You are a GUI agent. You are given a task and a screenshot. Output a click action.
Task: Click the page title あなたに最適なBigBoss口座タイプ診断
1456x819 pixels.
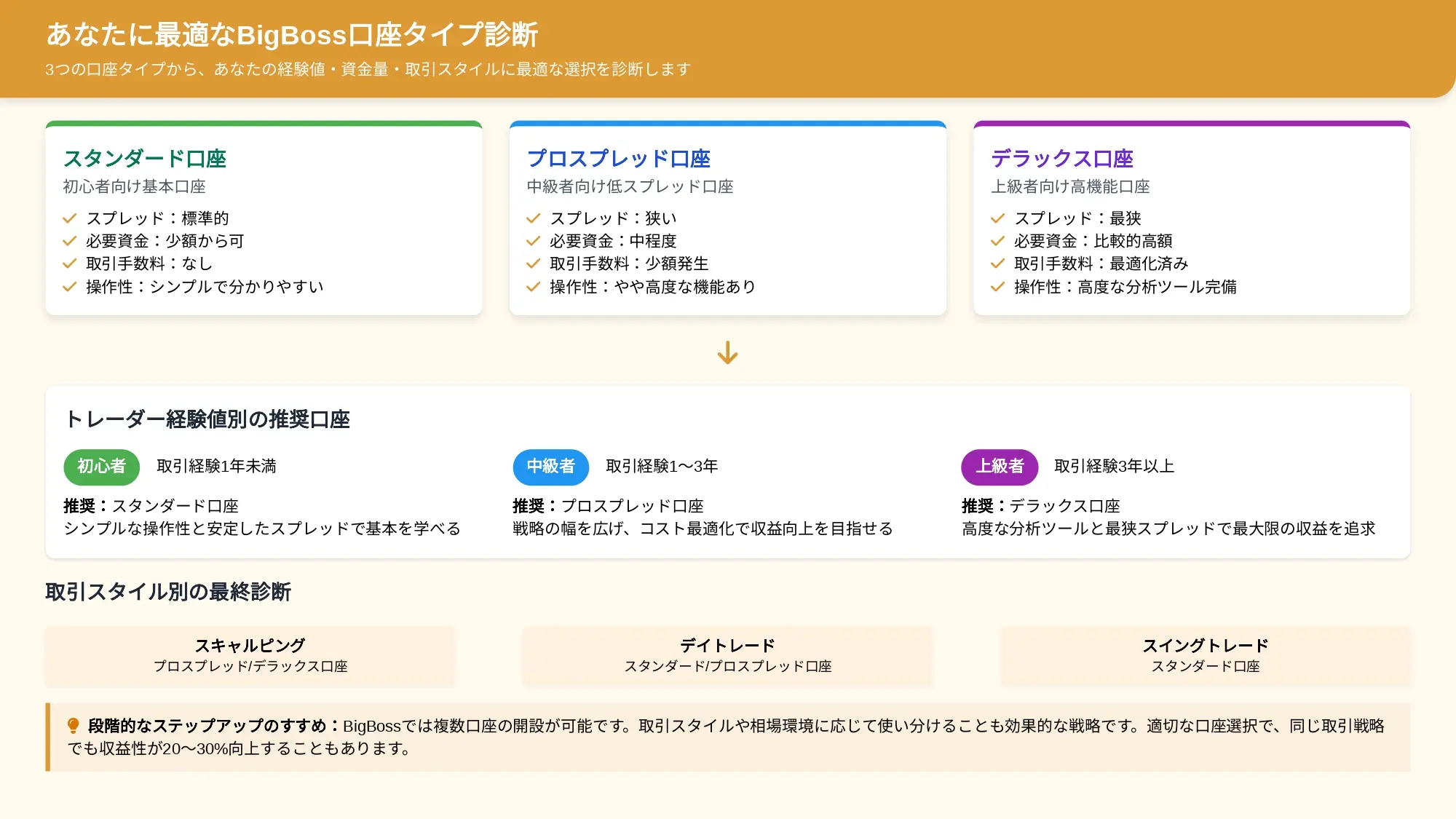point(292,35)
